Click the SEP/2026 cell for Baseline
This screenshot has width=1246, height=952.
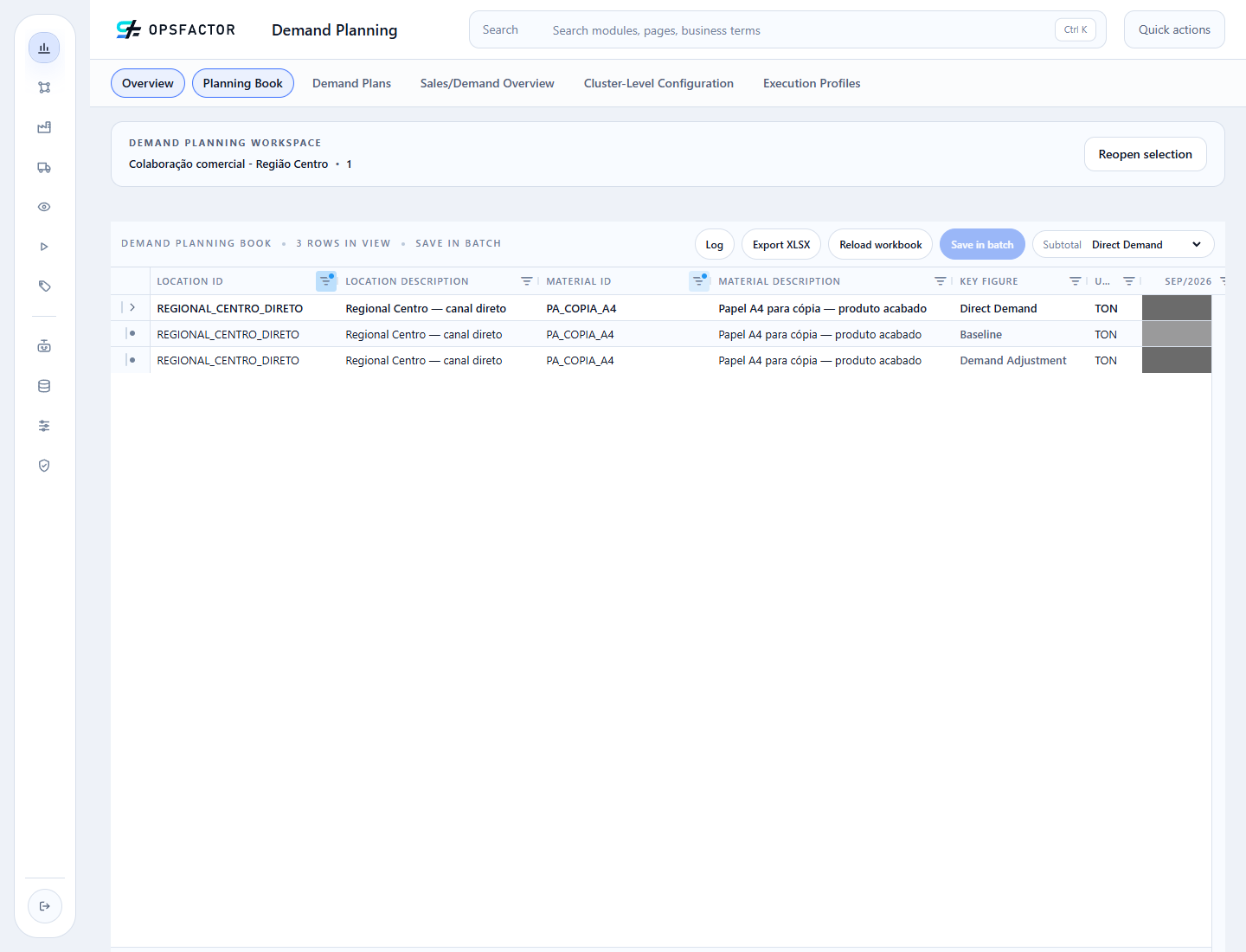(x=1177, y=334)
